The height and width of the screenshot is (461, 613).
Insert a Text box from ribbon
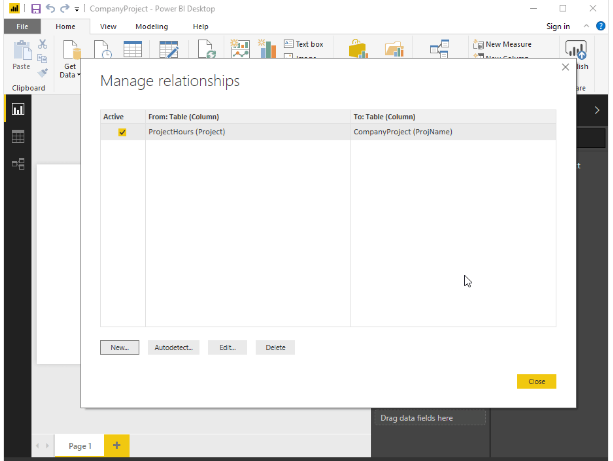click(304, 44)
